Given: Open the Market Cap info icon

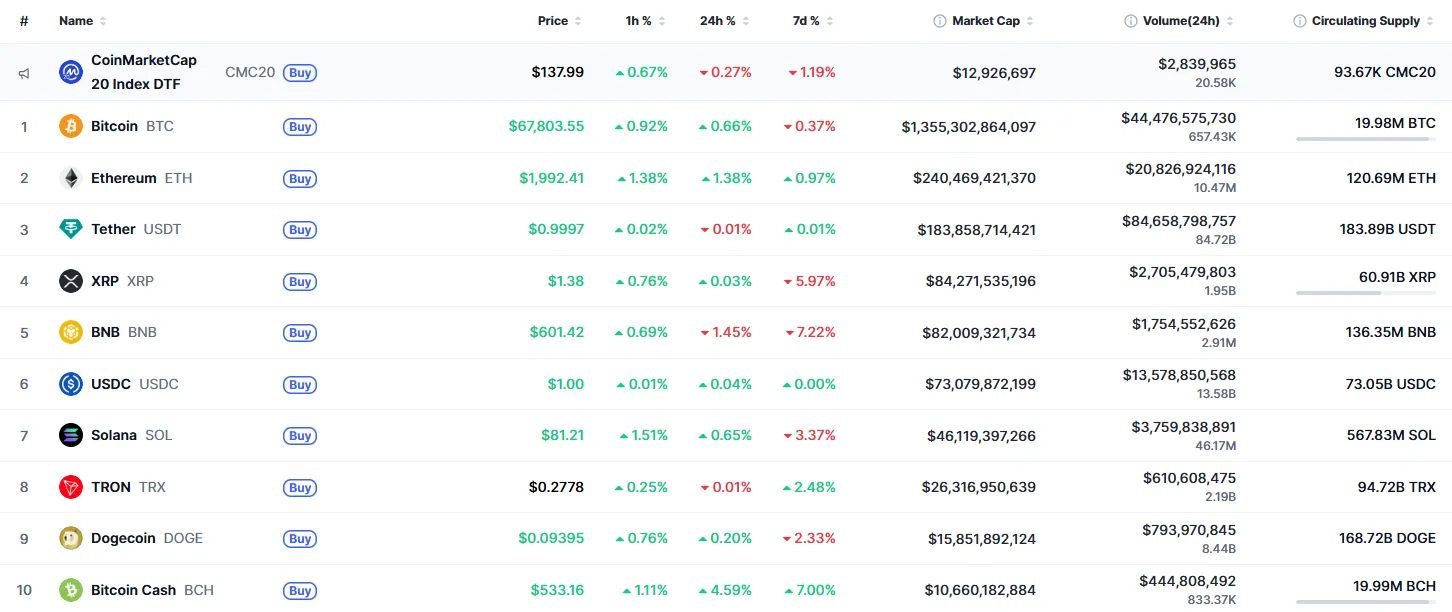Looking at the screenshot, I should click(939, 20).
